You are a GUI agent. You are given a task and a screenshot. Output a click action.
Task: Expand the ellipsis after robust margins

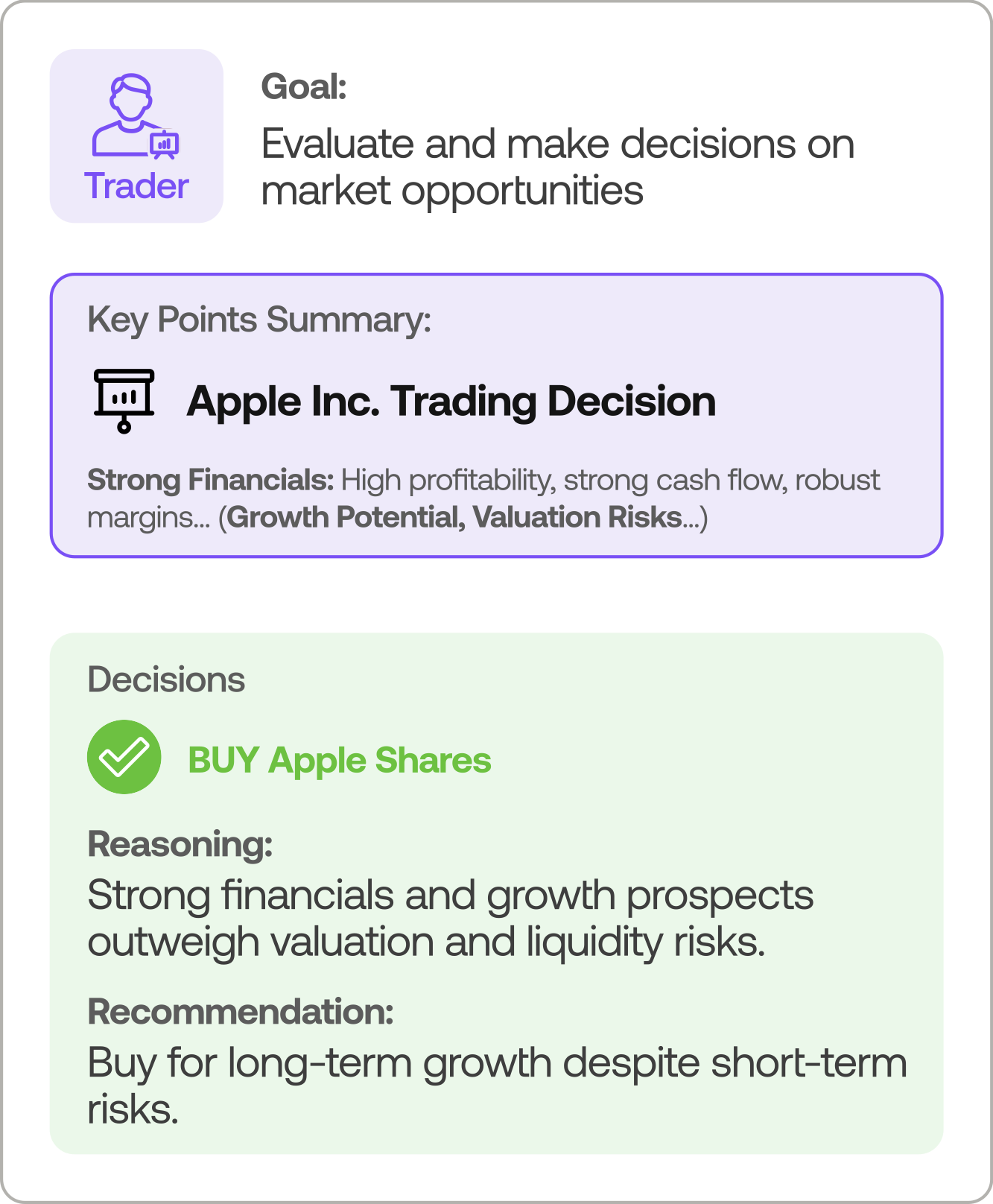pyautogui.click(x=200, y=519)
